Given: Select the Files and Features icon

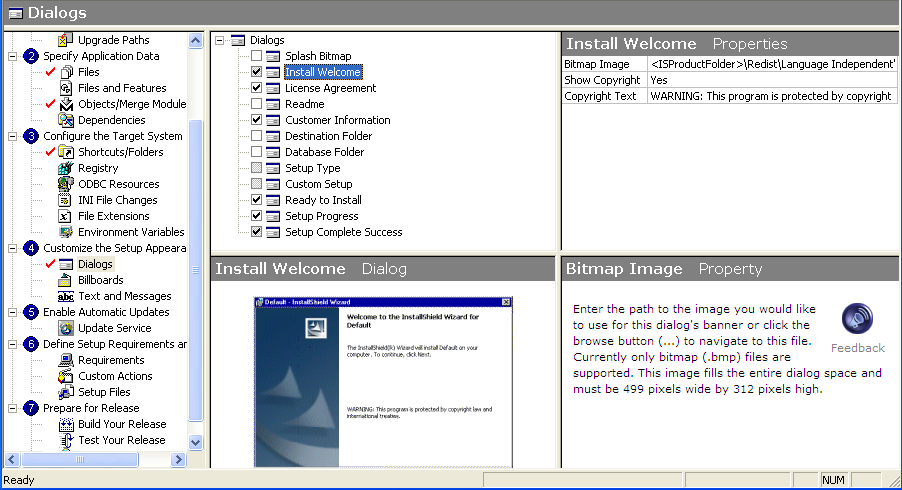Looking at the screenshot, I should (x=66, y=88).
